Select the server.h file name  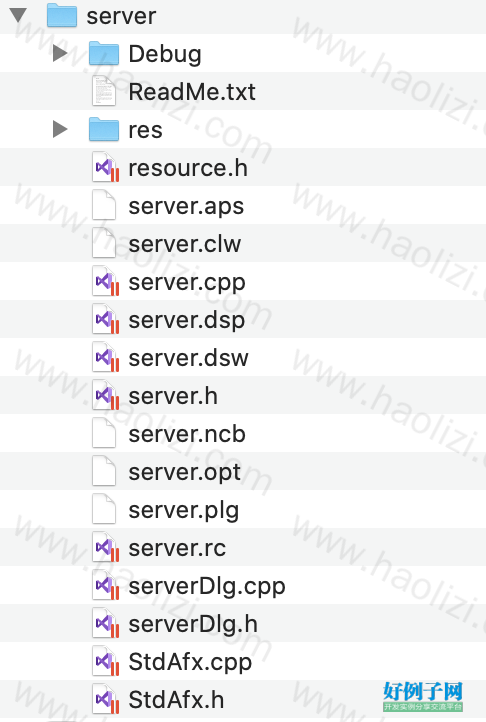173,396
